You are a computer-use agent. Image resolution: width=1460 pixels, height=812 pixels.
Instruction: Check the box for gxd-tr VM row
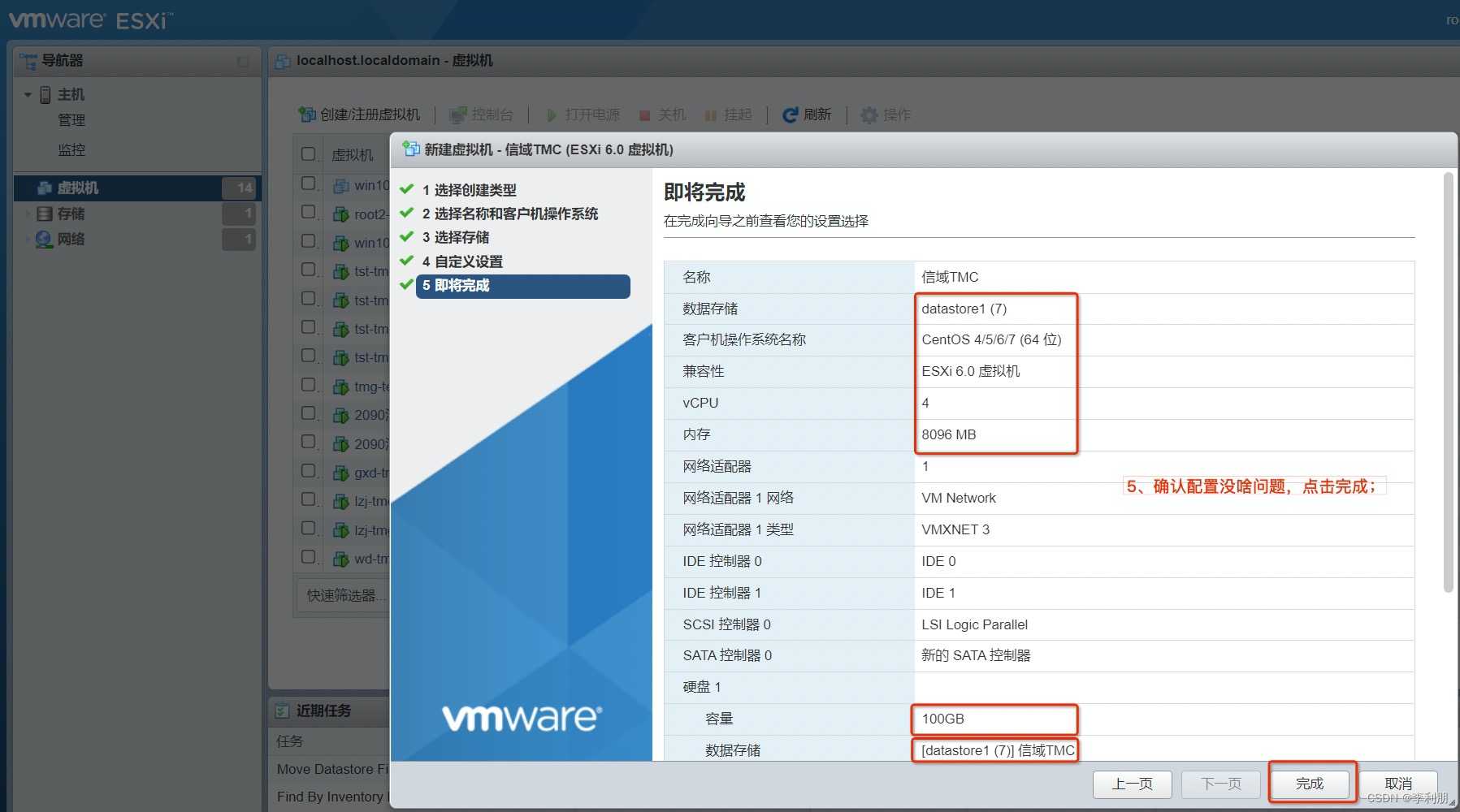click(309, 471)
